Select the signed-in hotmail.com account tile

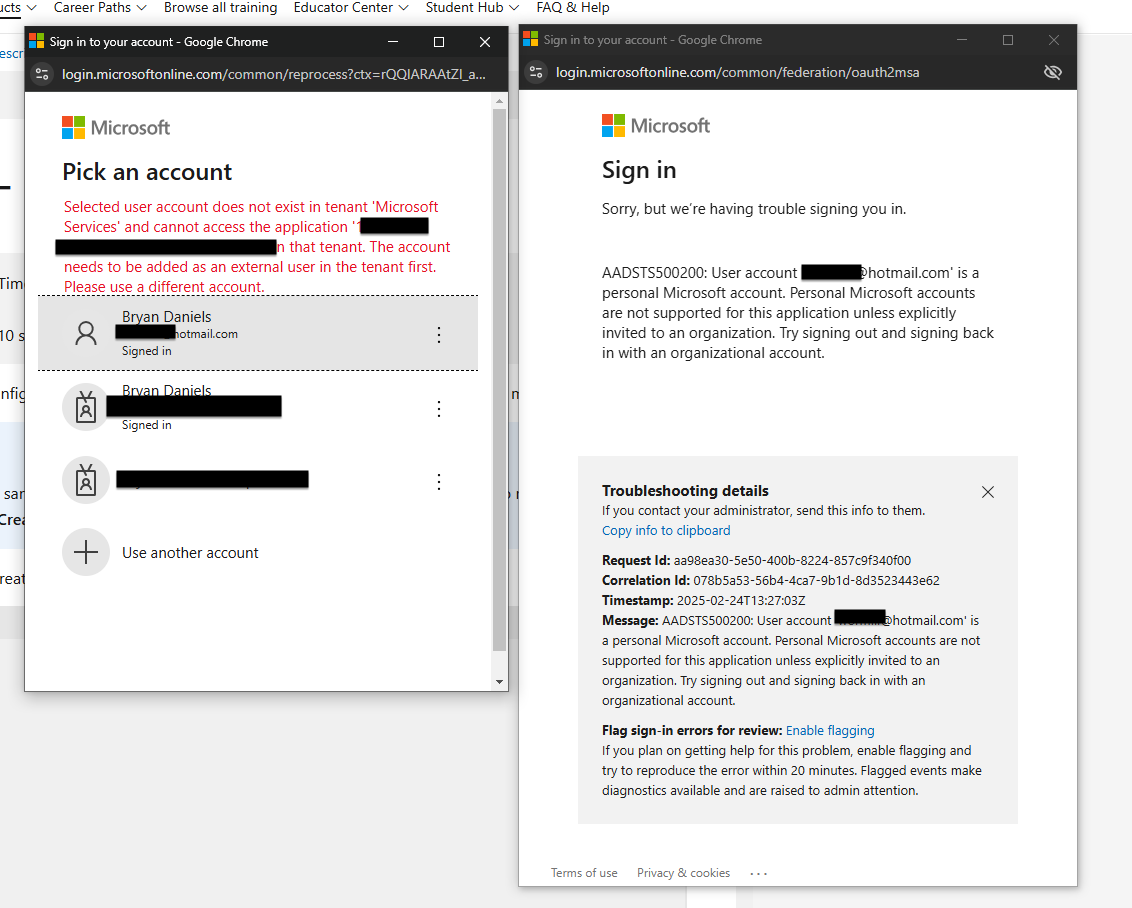258,333
